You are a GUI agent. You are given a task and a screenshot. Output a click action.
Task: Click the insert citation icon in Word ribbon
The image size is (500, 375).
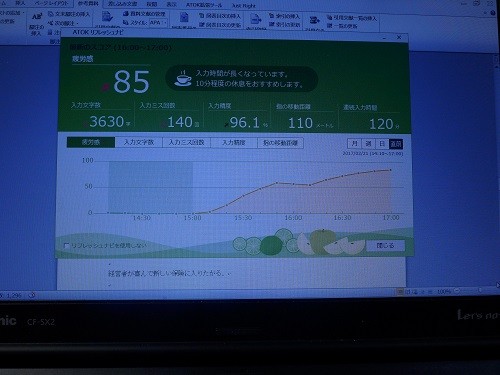(107, 17)
